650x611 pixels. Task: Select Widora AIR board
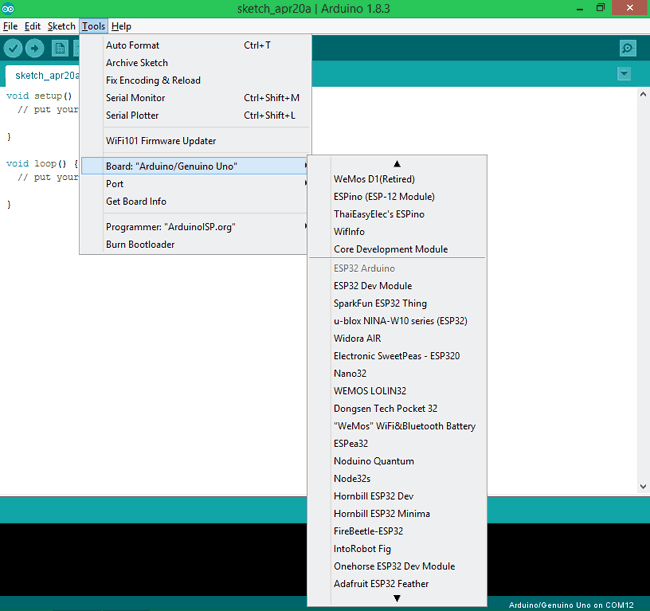(x=397, y=339)
